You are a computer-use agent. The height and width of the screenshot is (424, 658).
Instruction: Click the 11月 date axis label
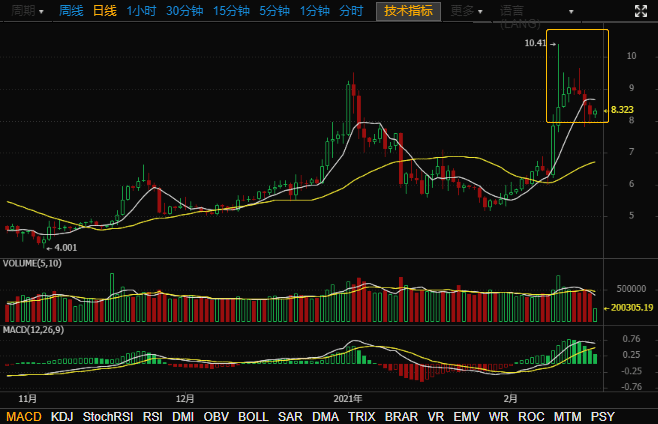point(28,398)
